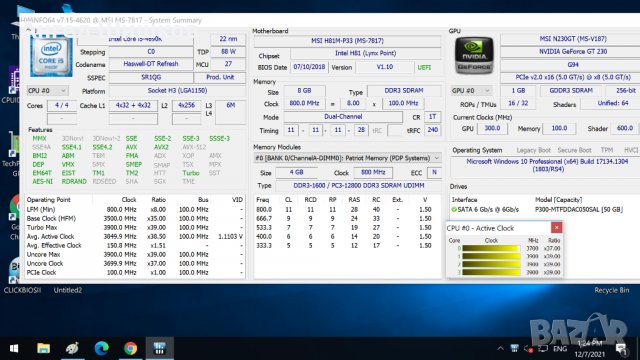The image size is (640, 360).
Task: Click the BIOS Date field 07/10/2018
Action: coord(309,67)
